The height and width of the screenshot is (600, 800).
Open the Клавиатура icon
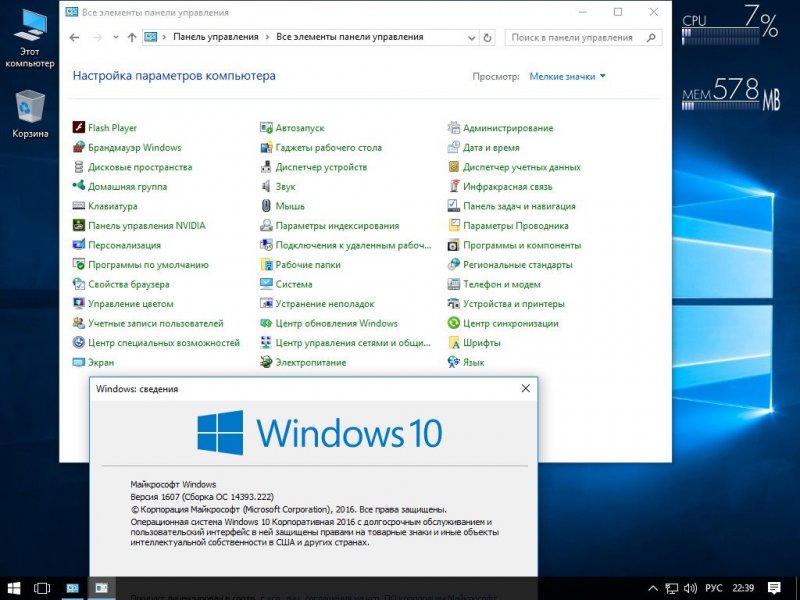pyautogui.click(x=79, y=206)
